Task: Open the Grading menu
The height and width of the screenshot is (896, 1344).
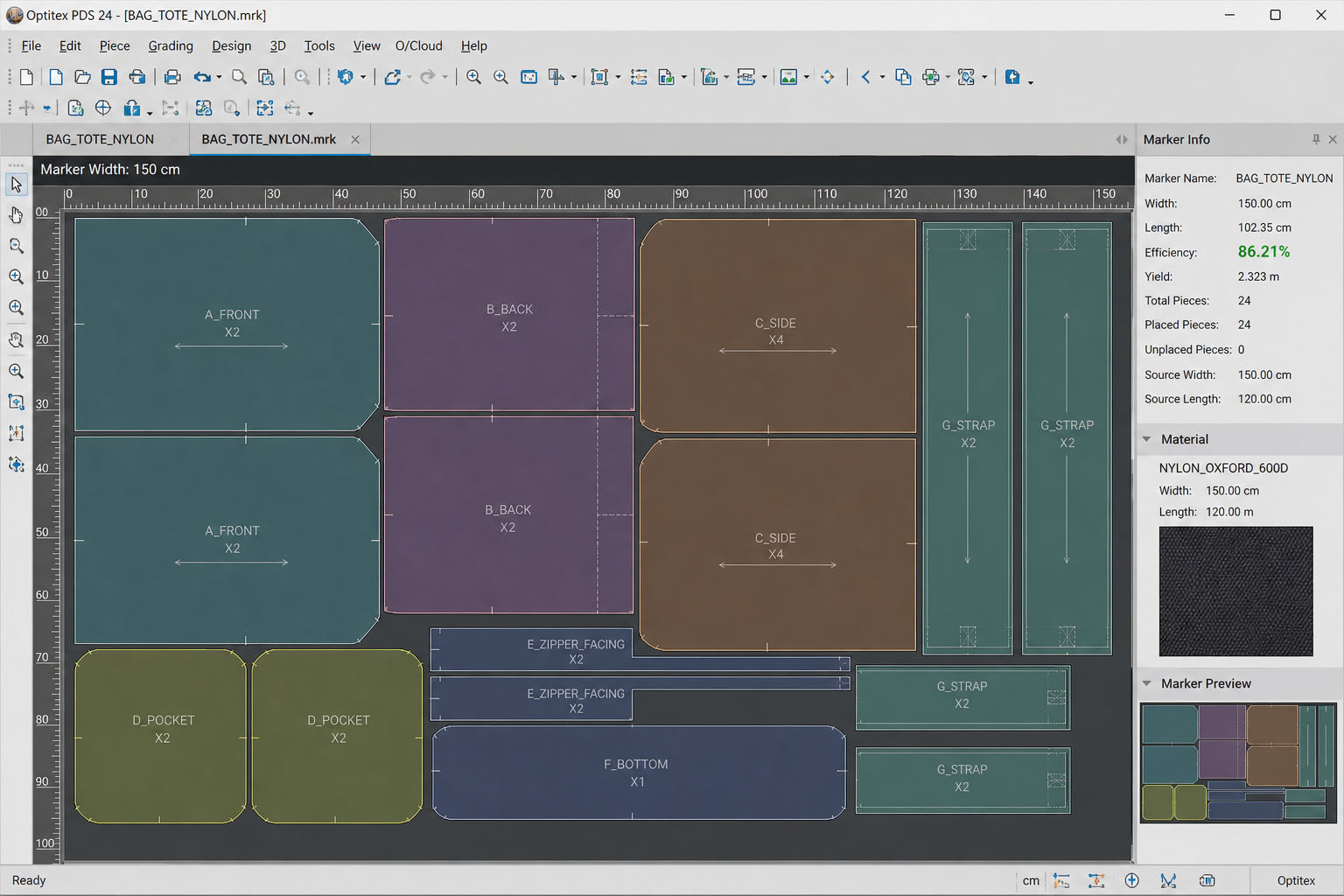Action: (x=171, y=45)
